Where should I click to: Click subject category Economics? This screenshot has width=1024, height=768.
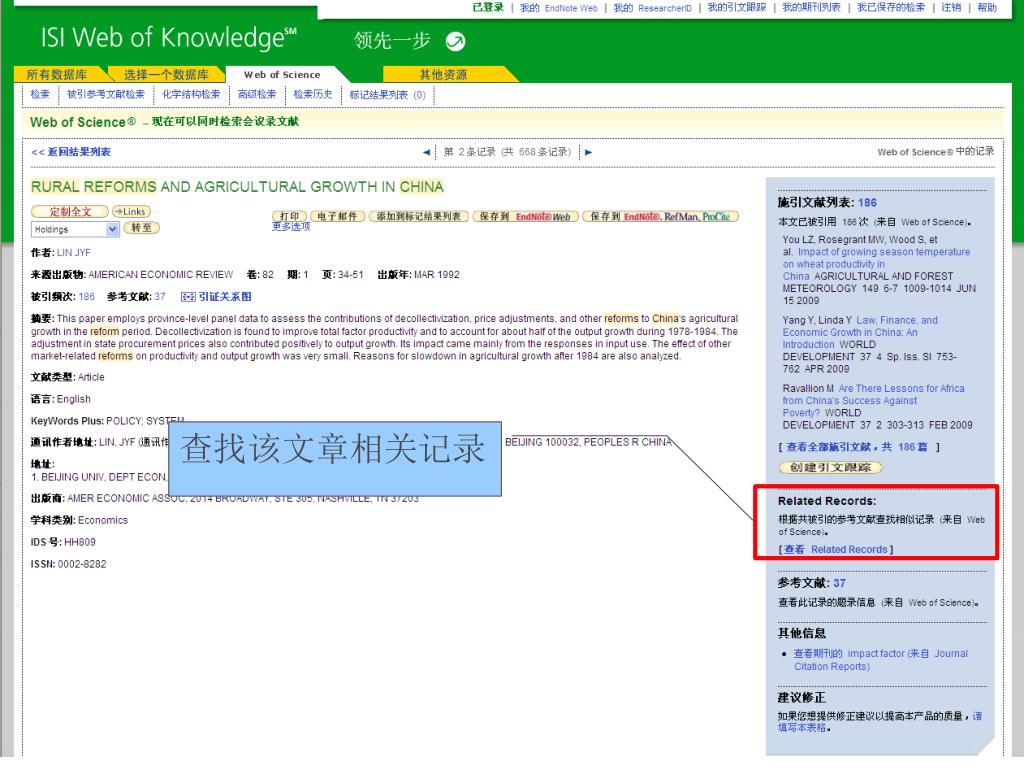103,520
